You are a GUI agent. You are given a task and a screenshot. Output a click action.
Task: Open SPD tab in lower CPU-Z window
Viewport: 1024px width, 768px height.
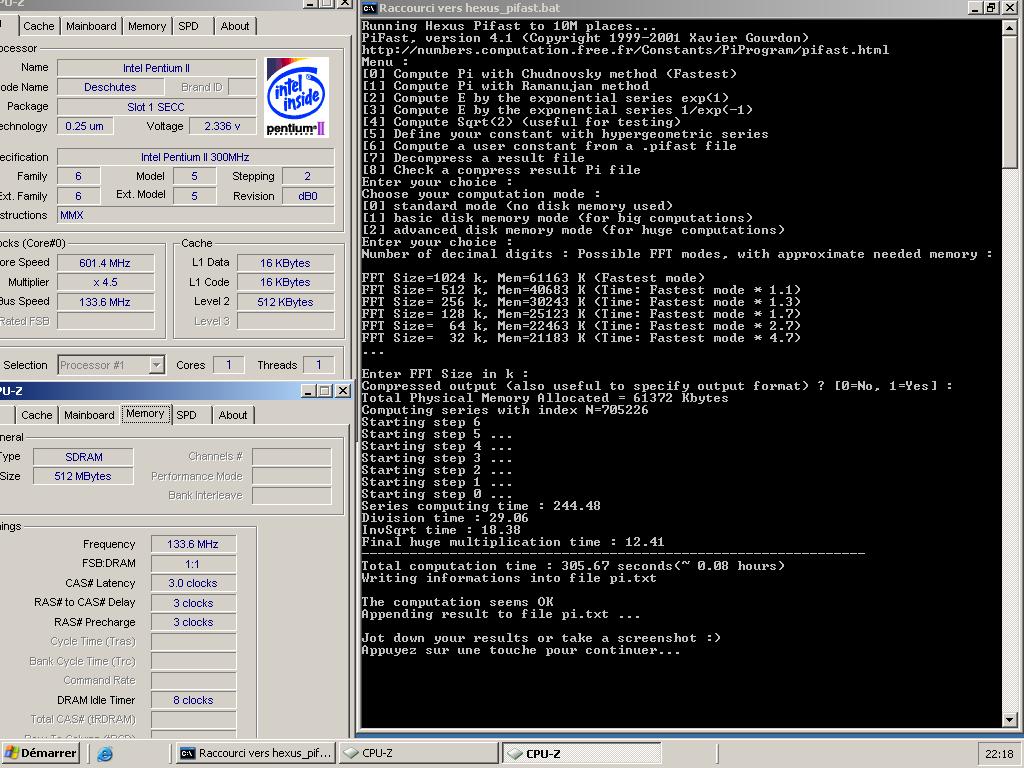tap(187, 415)
